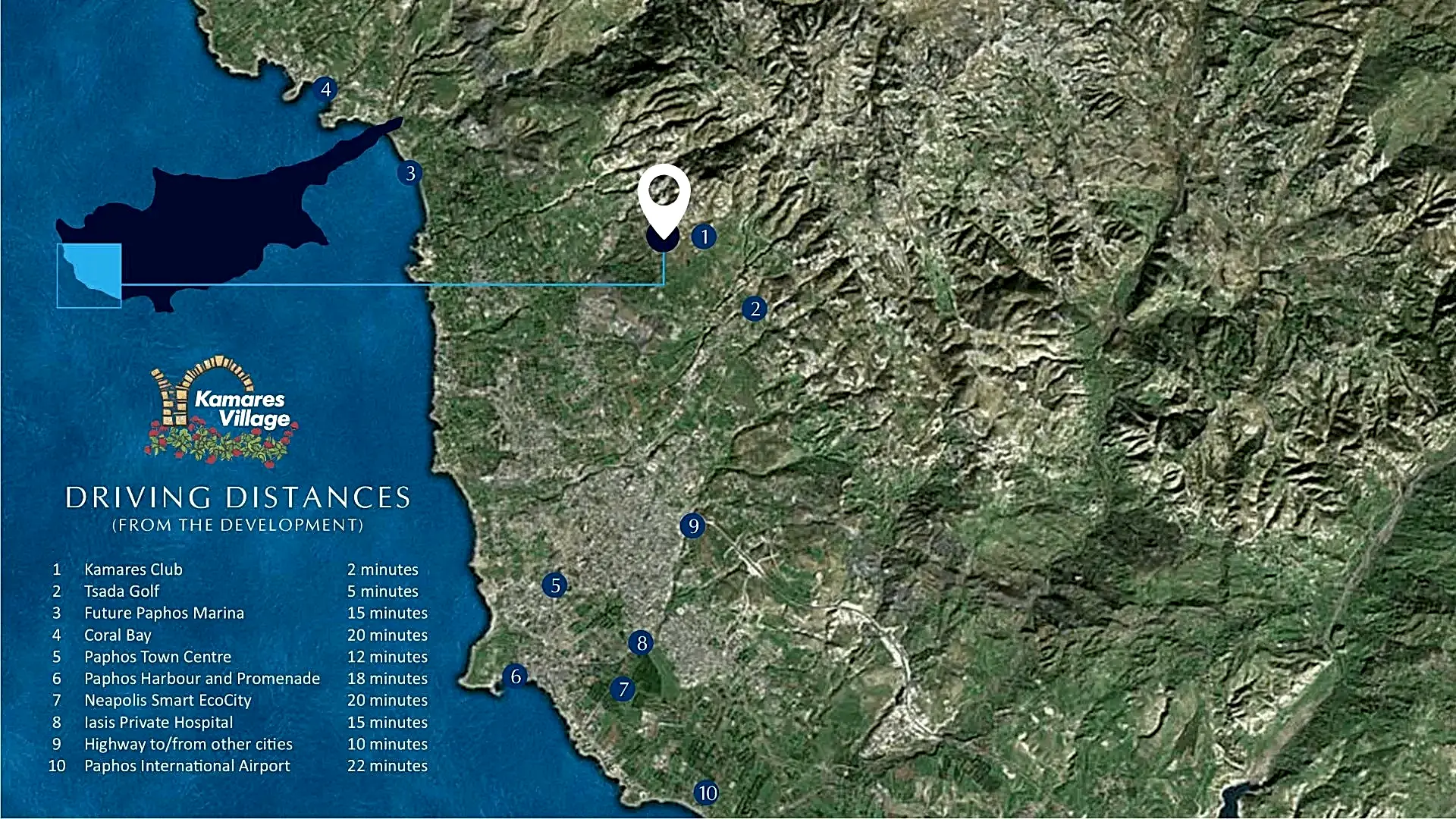The image size is (1456, 819).
Task: Select the Kamares Club legend entry
Action: click(x=133, y=570)
